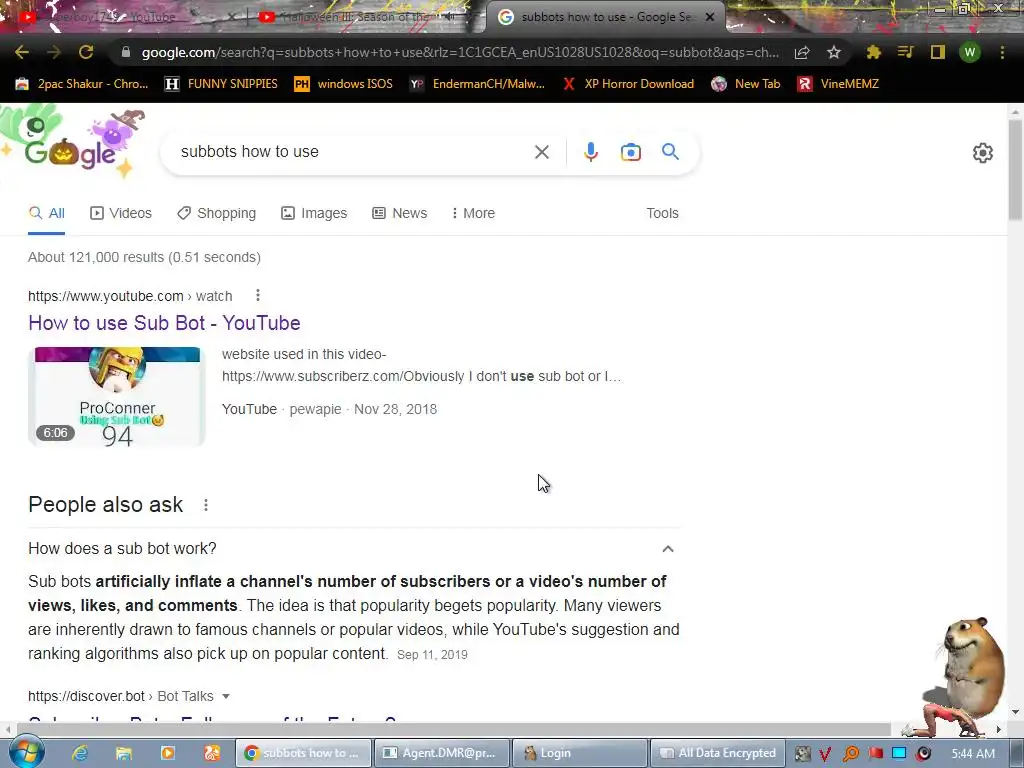Open the windows ISOS bookmark
This screenshot has width=1024, height=768.
click(344, 84)
